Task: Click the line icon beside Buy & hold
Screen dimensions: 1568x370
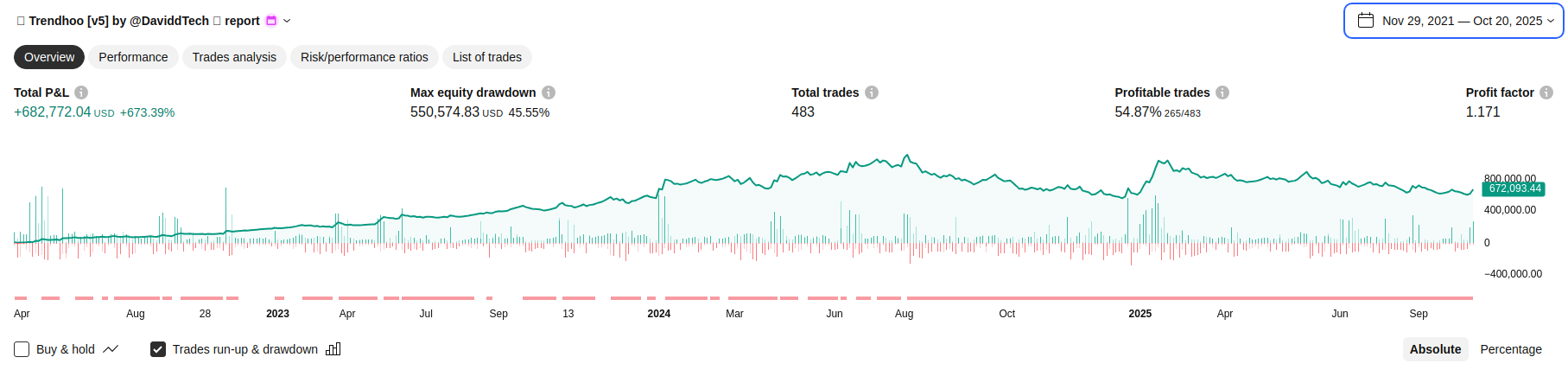Action: [111, 349]
